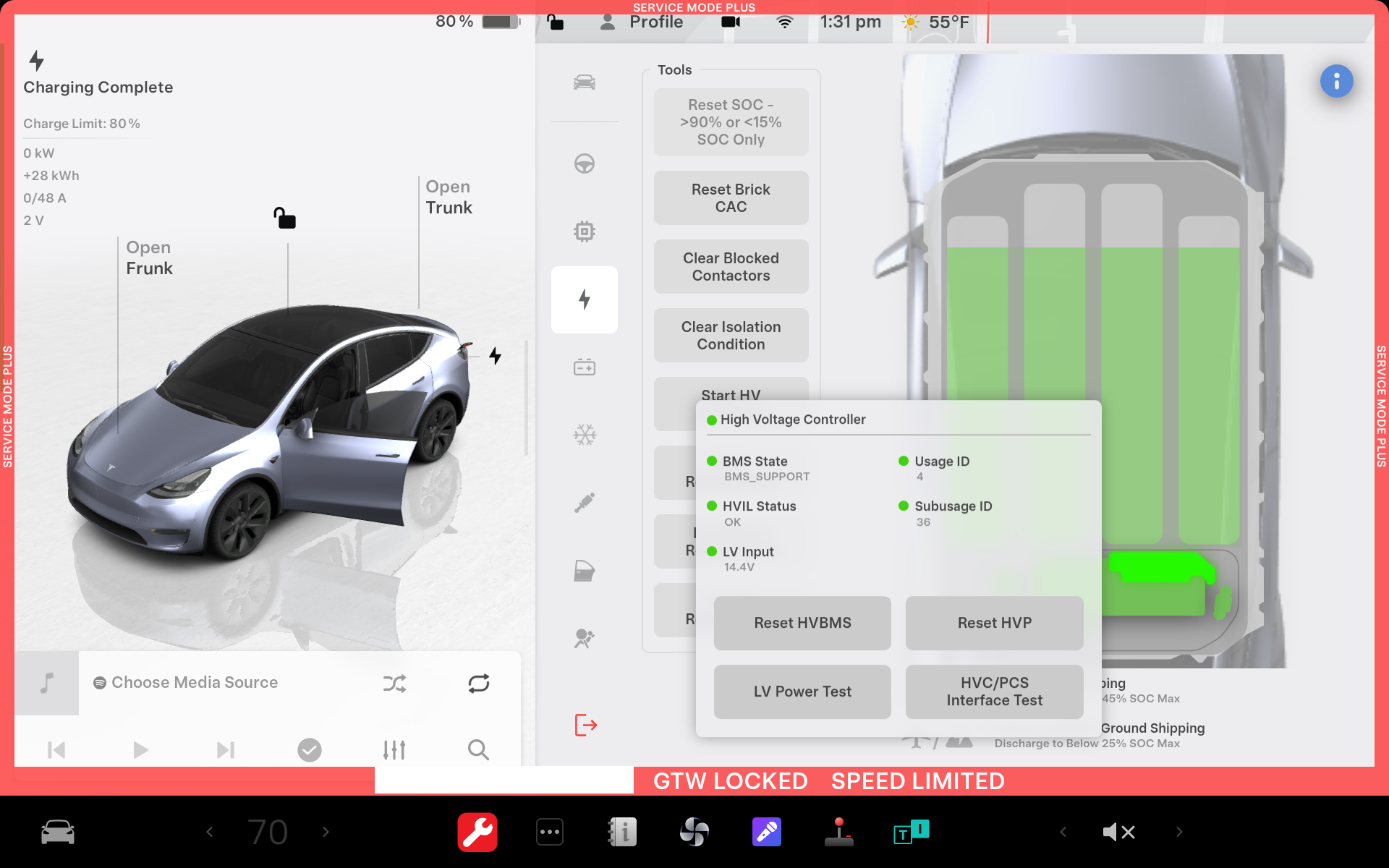The image size is (1389, 868).
Task: Click the dashcam camera status icon
Action: tap(731, 22)
